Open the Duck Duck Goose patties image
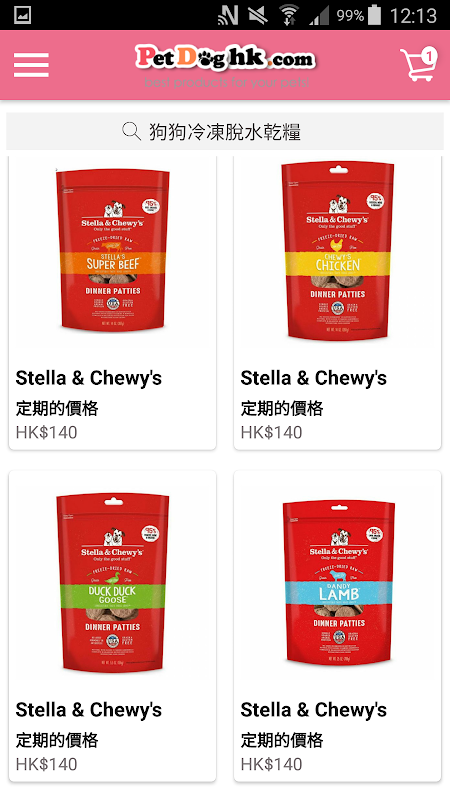450x800 pixels. [113, 583]
